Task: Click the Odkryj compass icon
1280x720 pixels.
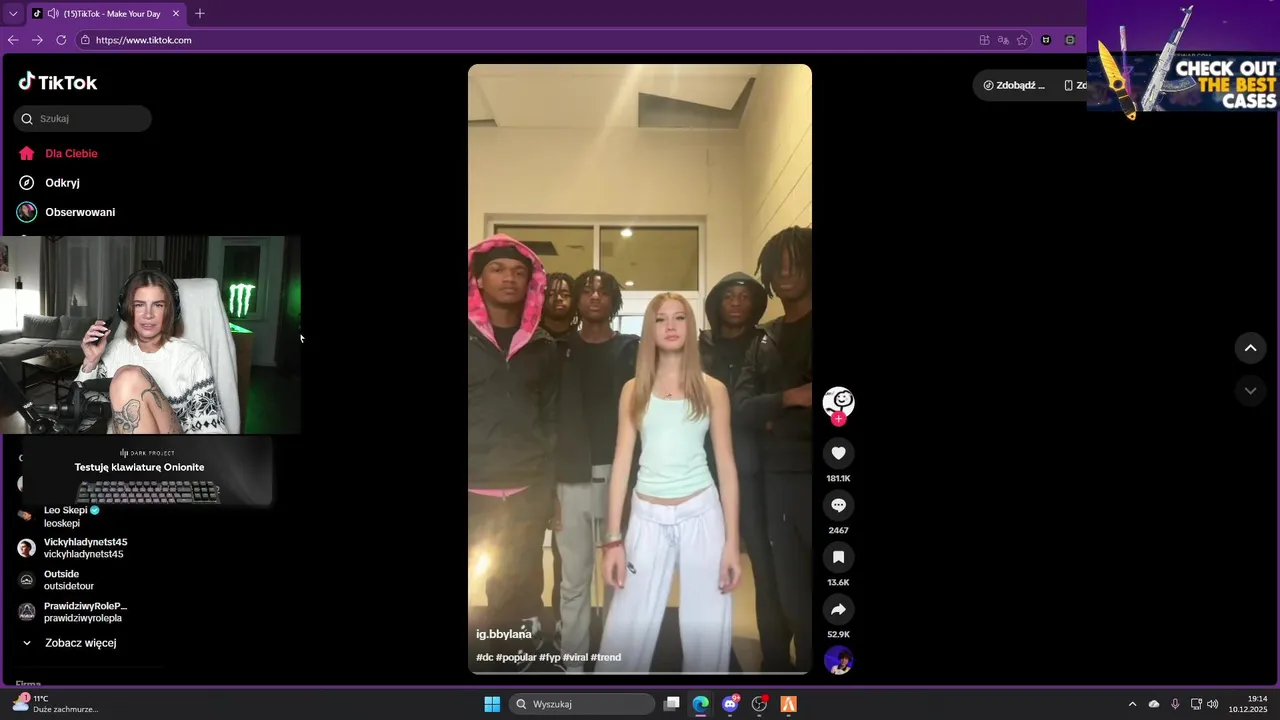Action: click(27, 183)
